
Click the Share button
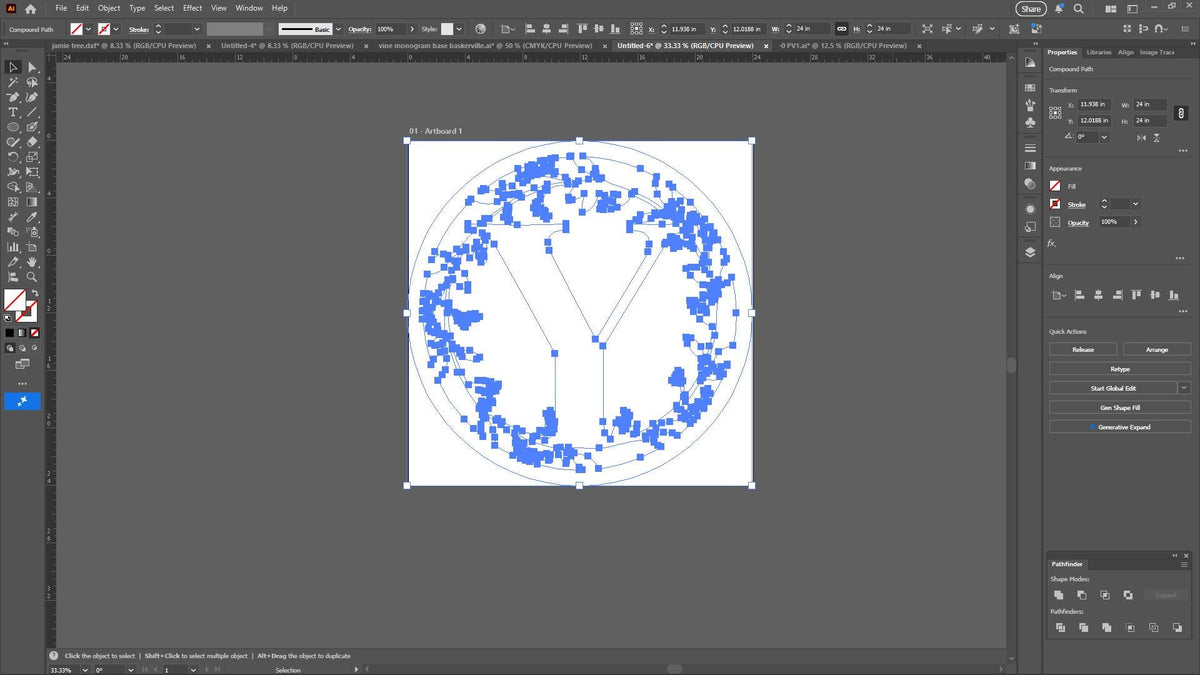(x=1031, y=8)
